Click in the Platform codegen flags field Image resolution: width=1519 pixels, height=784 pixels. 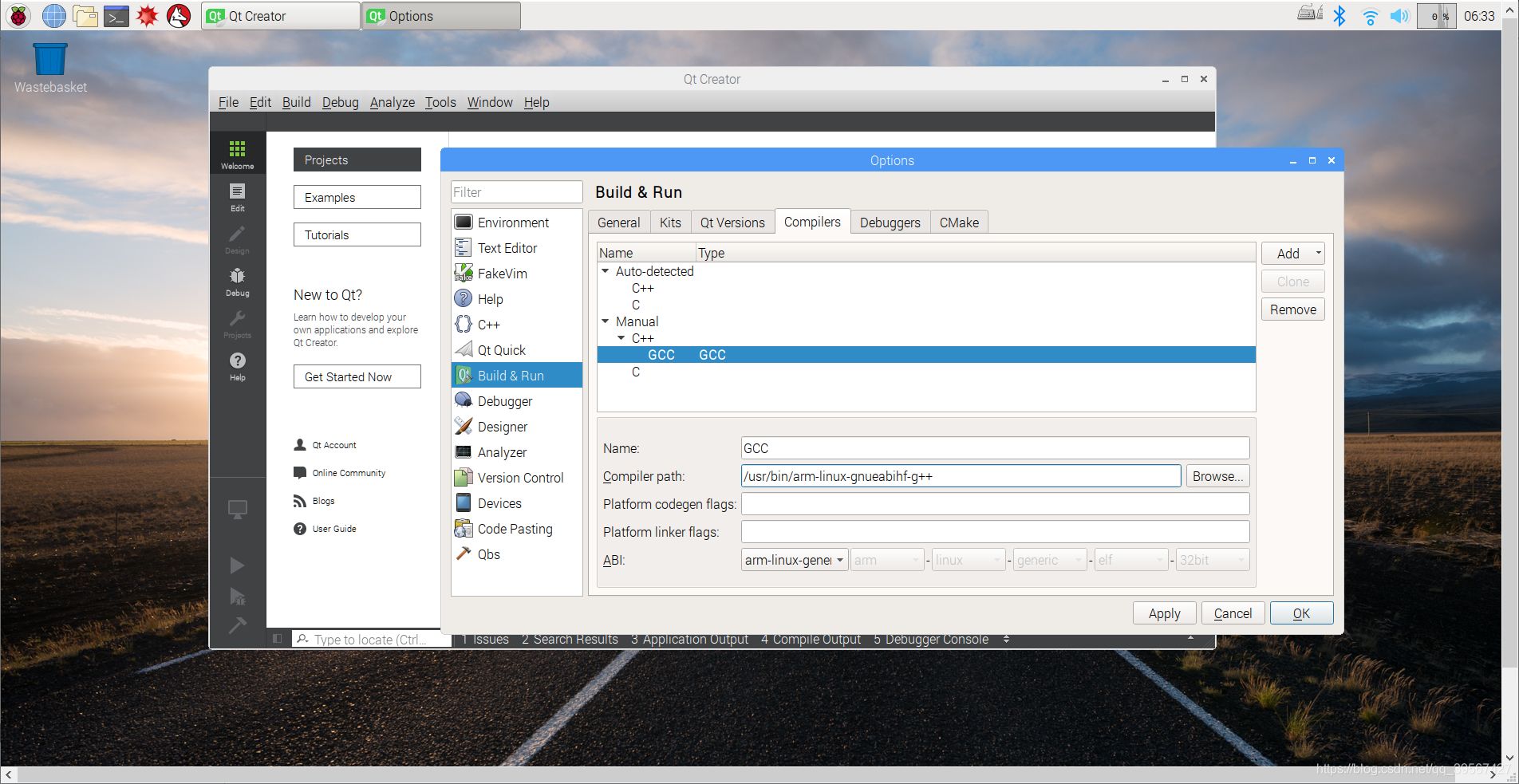995,504
